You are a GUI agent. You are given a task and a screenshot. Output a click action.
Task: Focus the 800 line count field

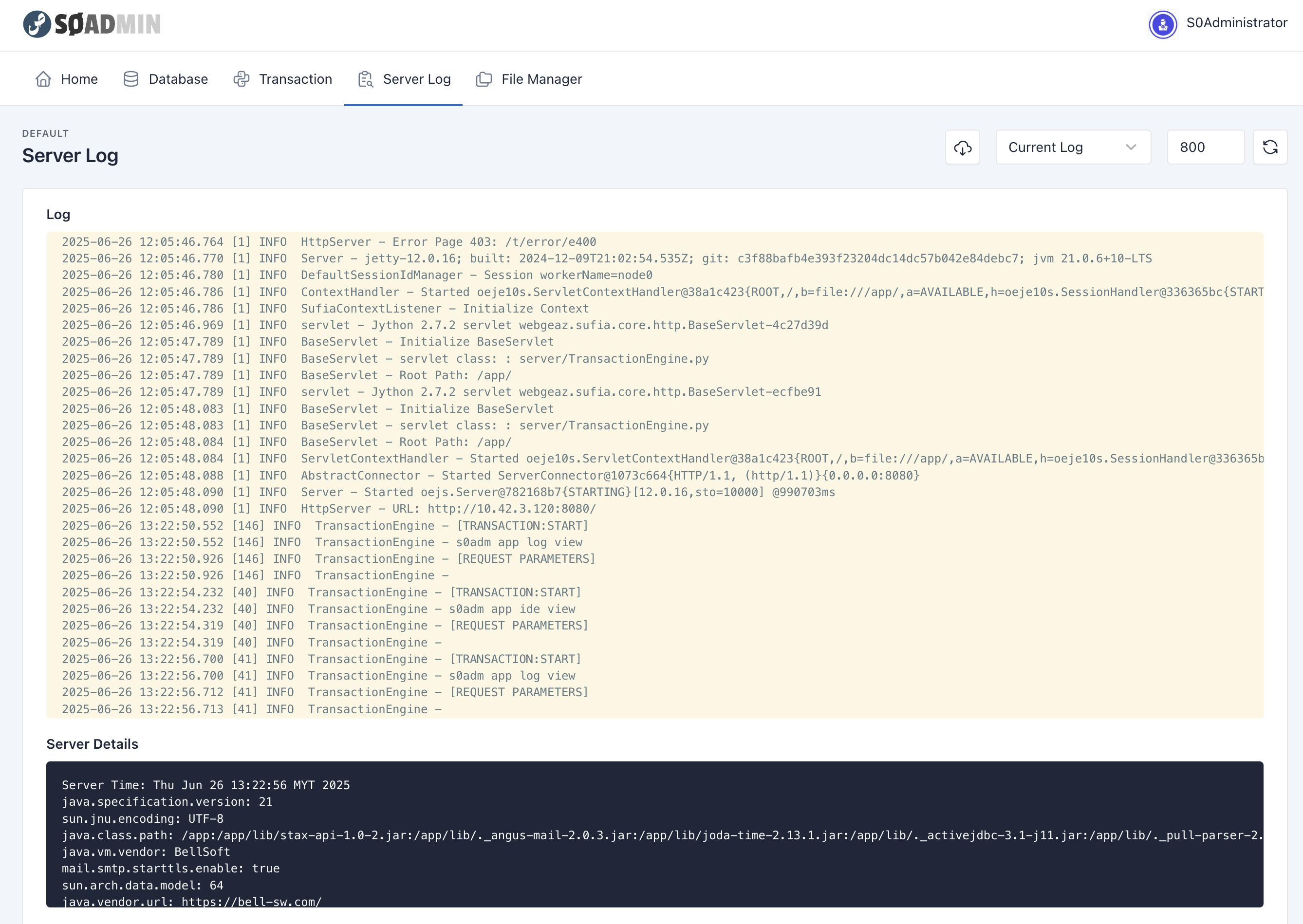(1206, 148)
